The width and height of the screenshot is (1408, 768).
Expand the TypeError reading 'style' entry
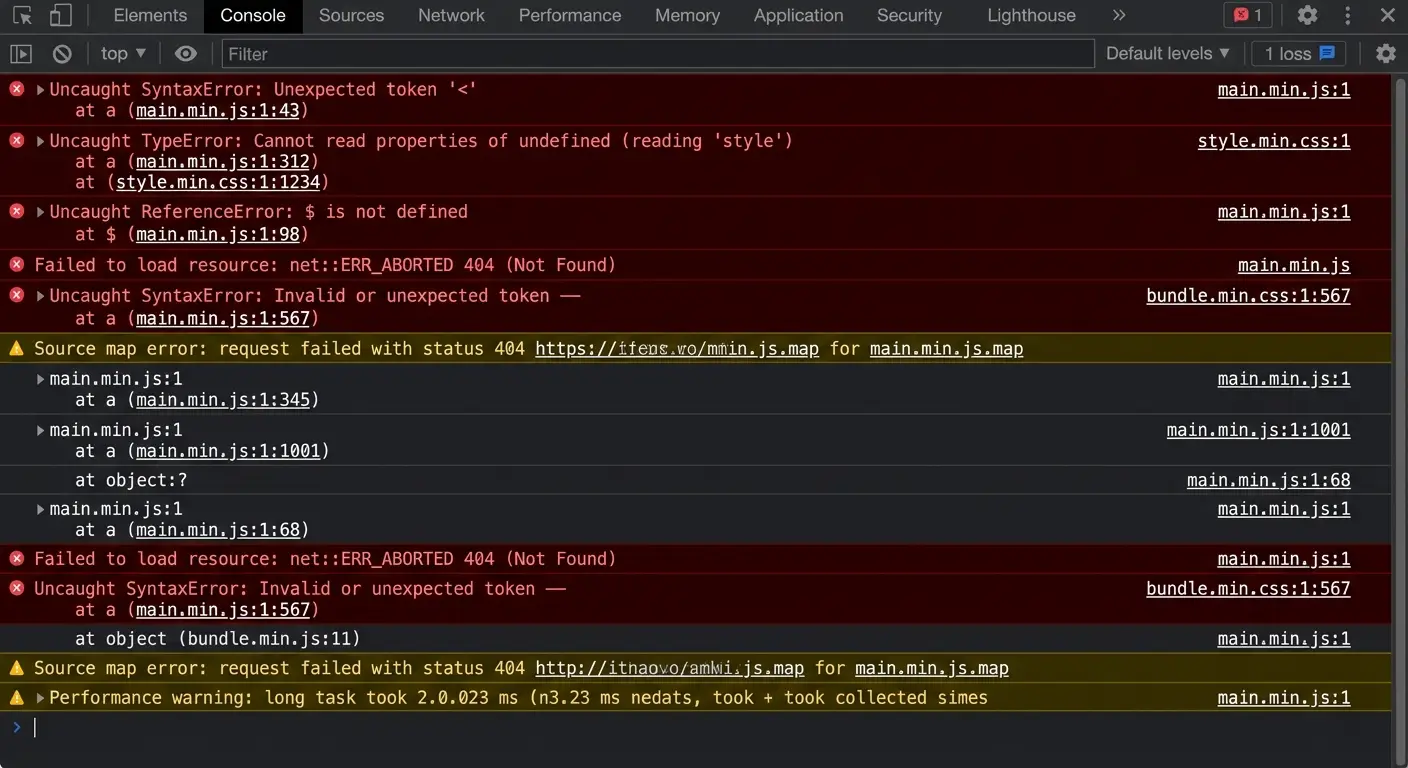[x=40, y=141]
